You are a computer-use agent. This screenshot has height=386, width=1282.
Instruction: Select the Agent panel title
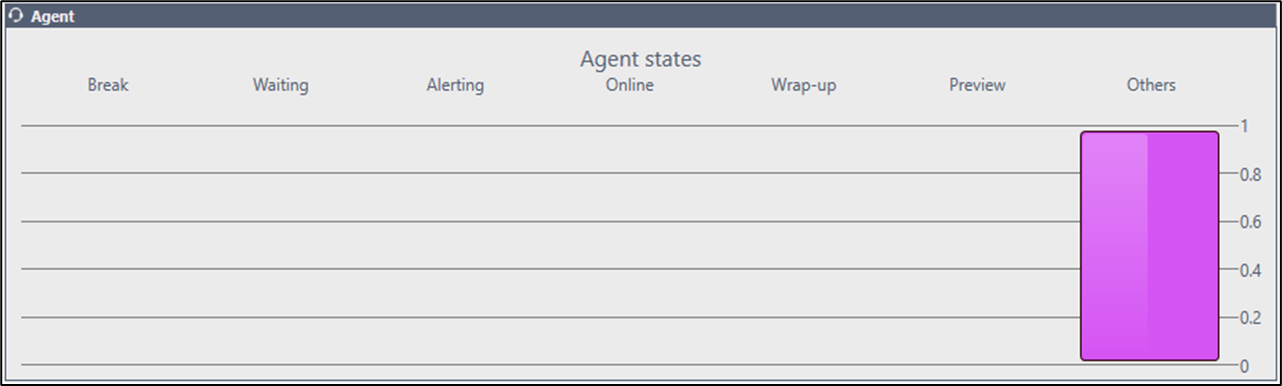(x=52, y=17)
